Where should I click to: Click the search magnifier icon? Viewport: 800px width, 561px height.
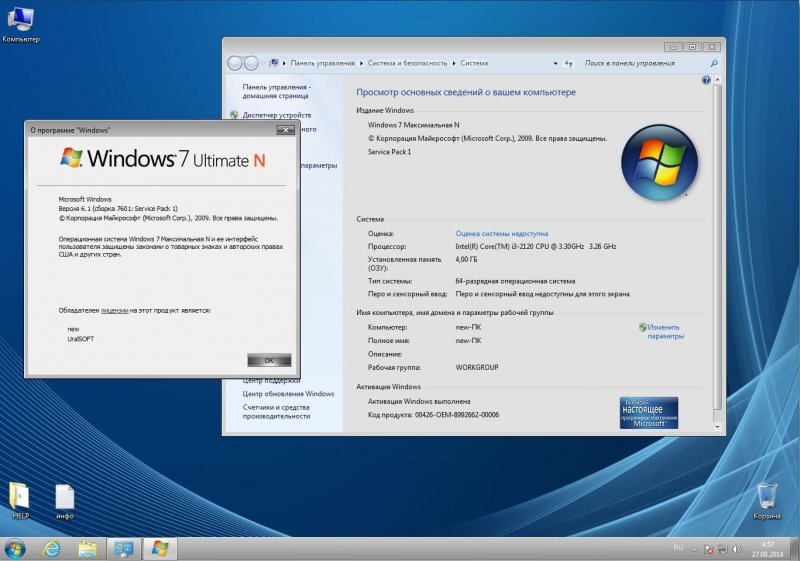pyautogui.click(x=714, y=64)
